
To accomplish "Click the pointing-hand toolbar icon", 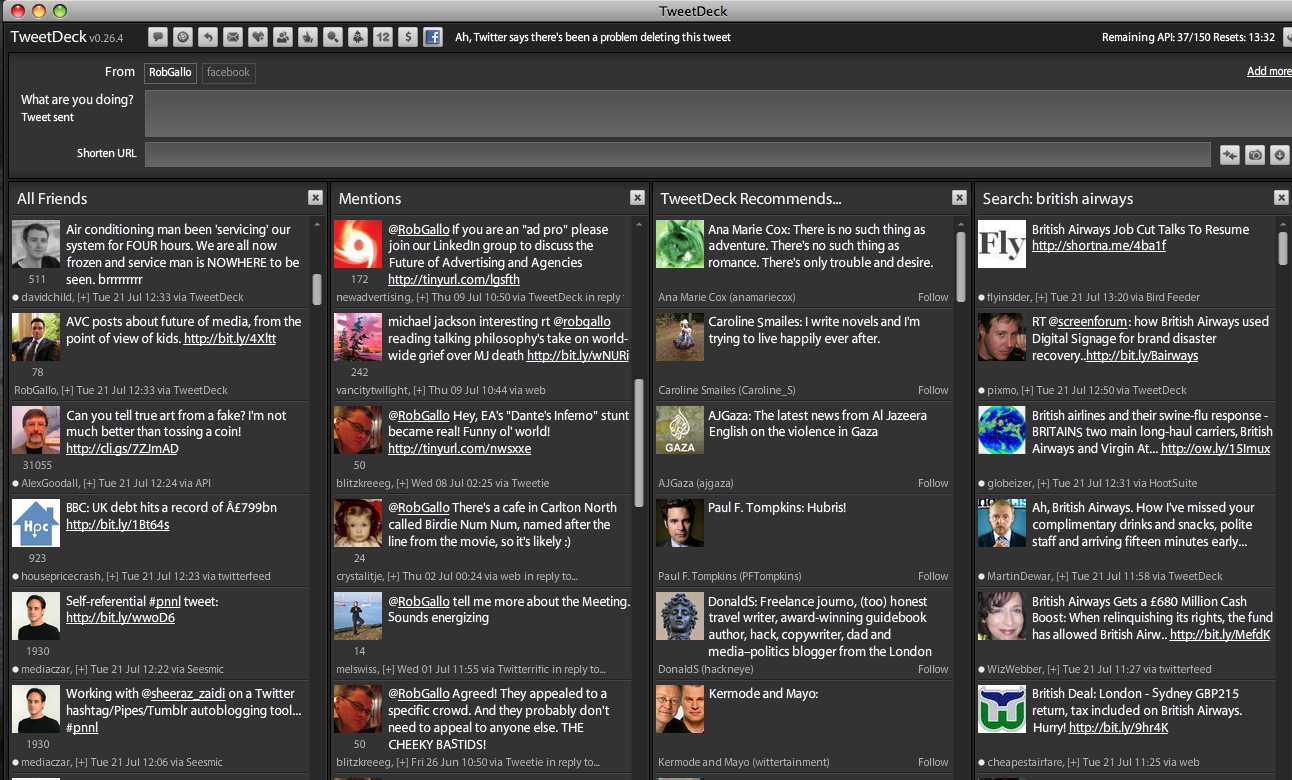I will pos(307,37).
